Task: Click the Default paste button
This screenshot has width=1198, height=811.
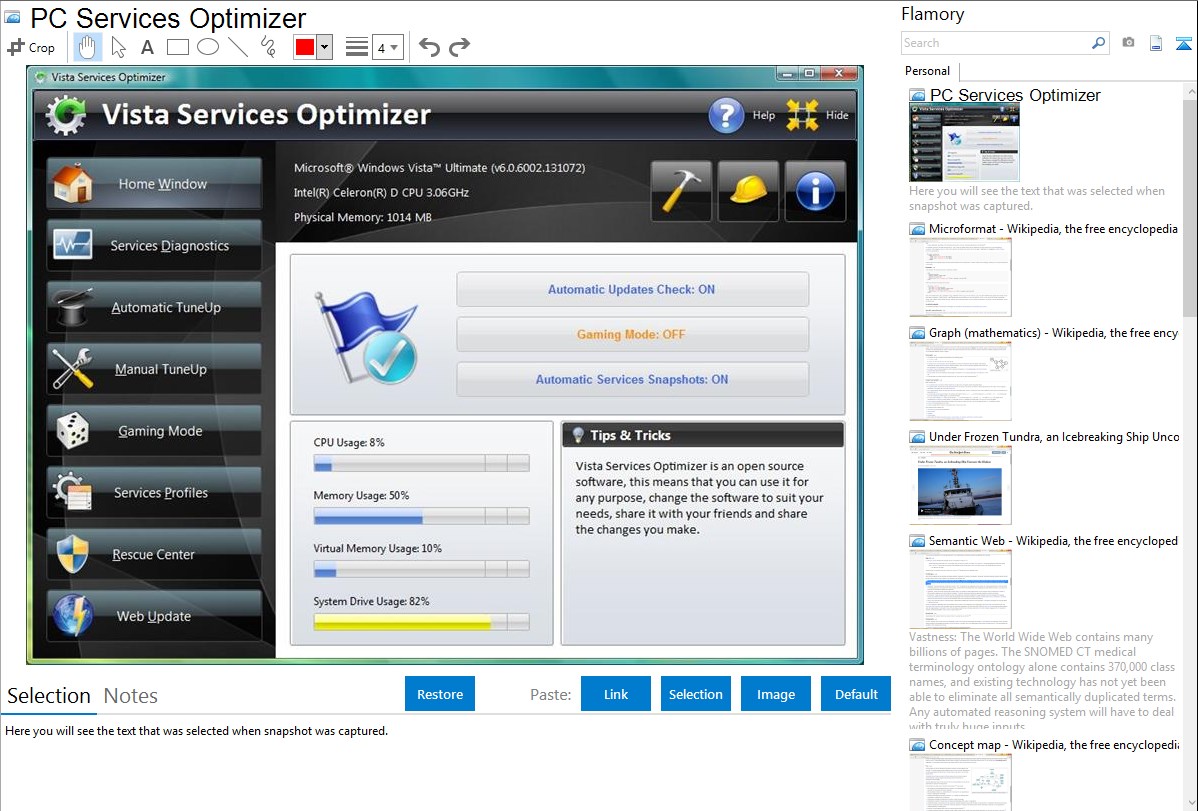Action: pos(856,694)
